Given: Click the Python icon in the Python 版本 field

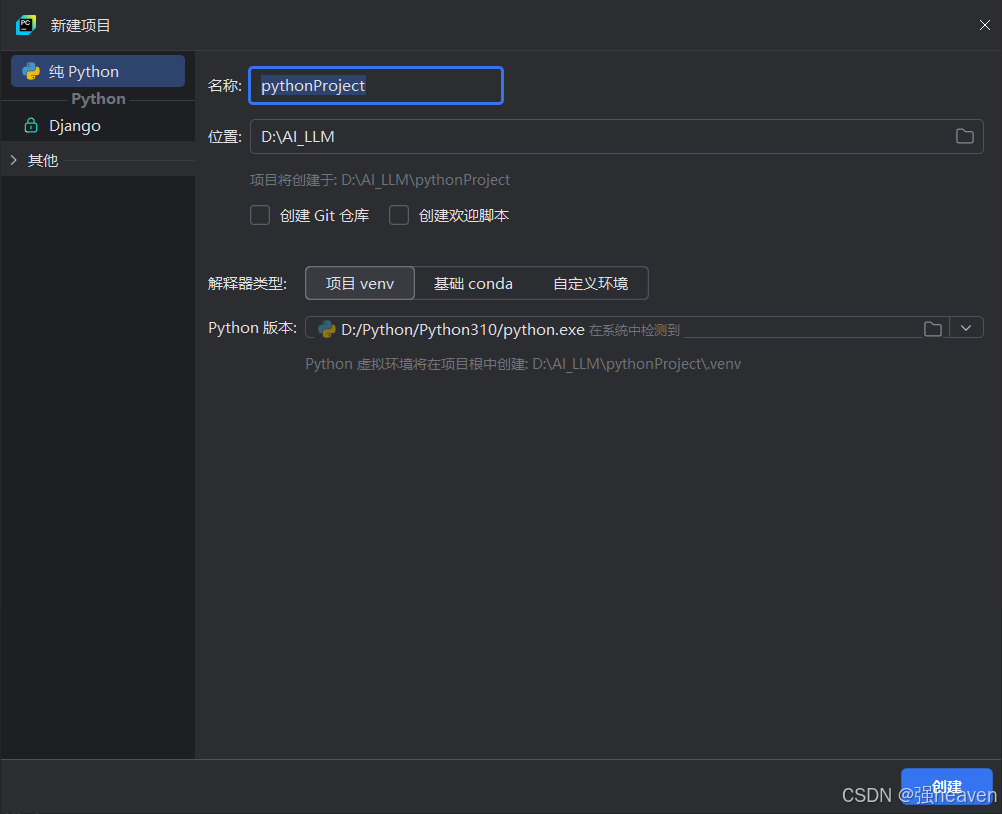Looking at the screenshot, I should pos(329,327).
